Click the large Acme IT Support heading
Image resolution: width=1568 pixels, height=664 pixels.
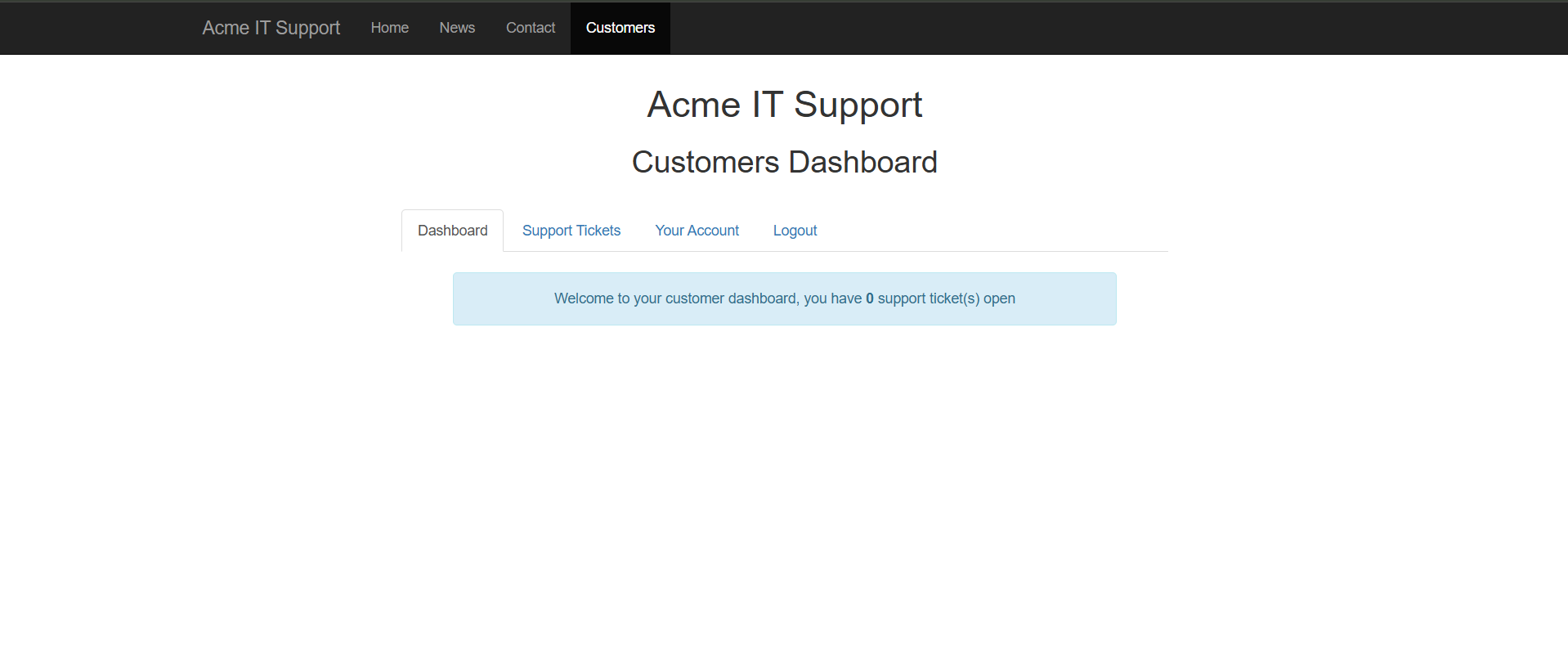(784, 105)
